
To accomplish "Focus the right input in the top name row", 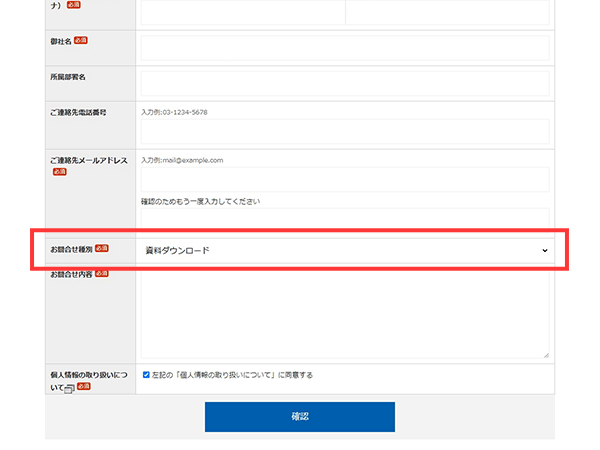I will [448, 11].
